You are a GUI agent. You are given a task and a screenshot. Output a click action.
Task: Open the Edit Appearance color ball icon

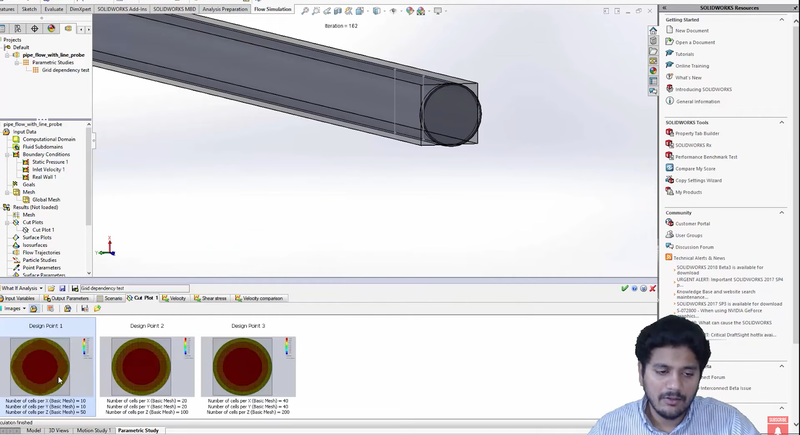click(x=410, y=11)
